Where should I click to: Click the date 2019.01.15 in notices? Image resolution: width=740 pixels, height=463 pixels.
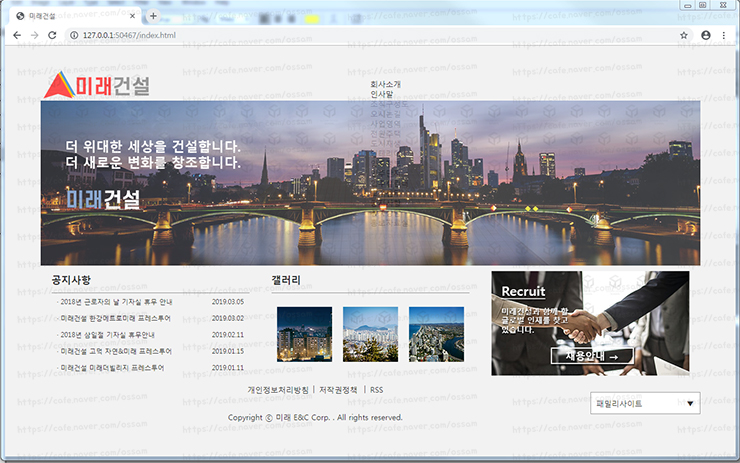point(228,351)
